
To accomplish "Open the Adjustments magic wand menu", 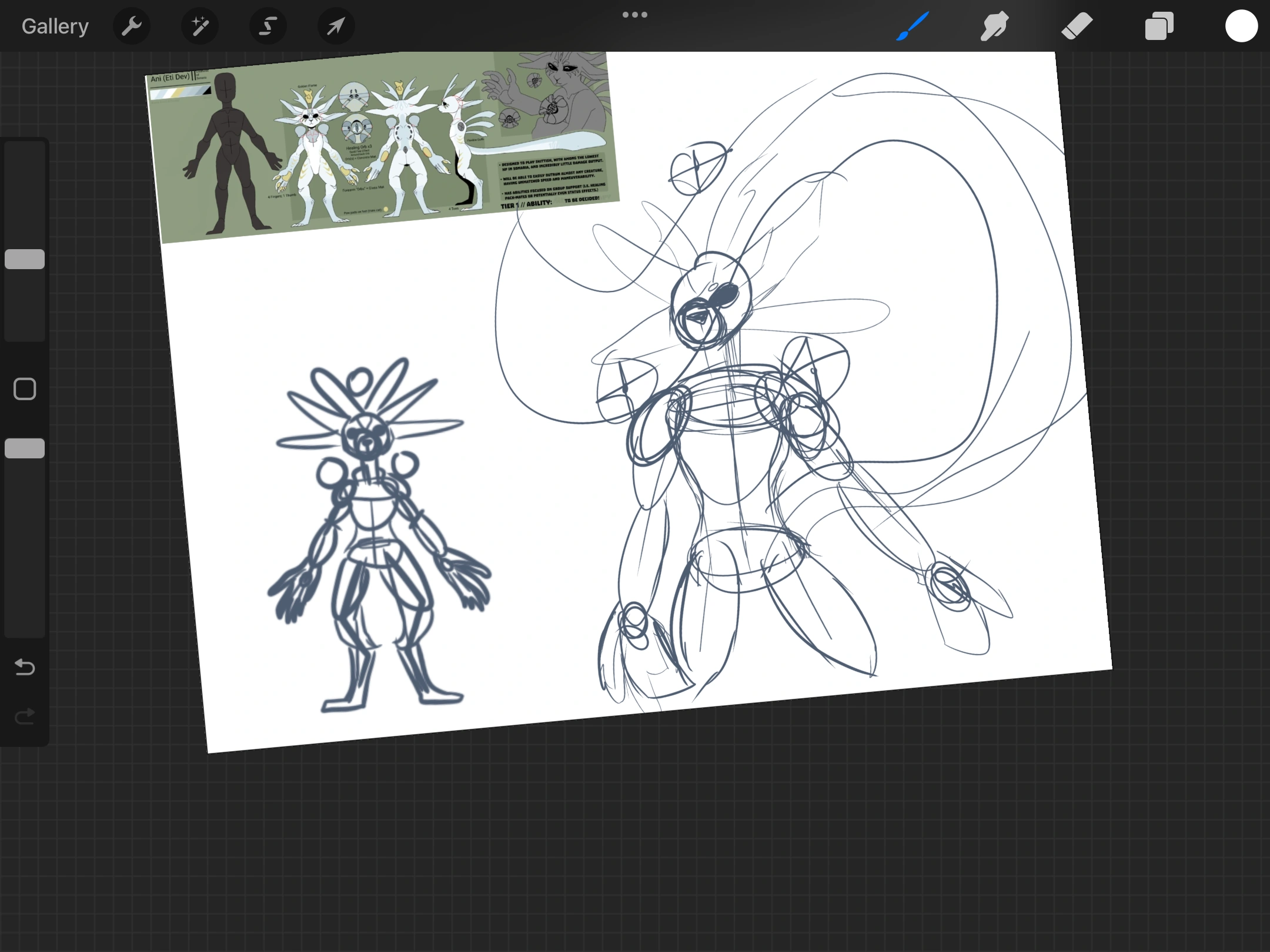I will [x=199, y=26].
